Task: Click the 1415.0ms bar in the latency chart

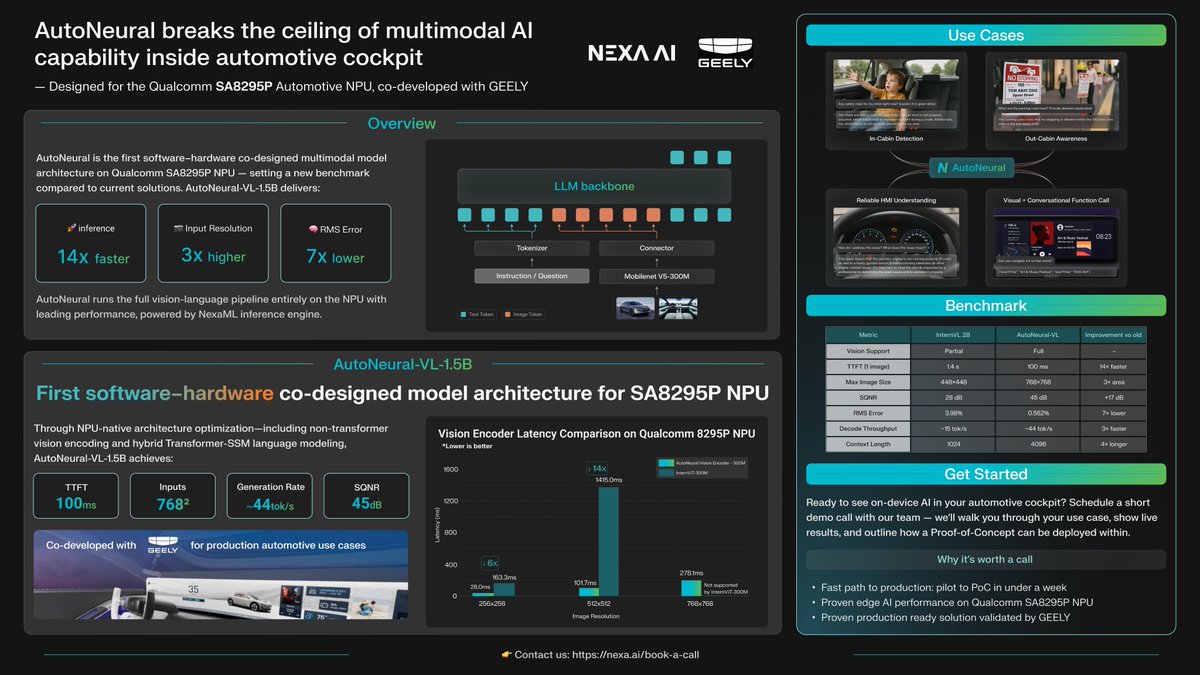Action: tap(609, 542)
